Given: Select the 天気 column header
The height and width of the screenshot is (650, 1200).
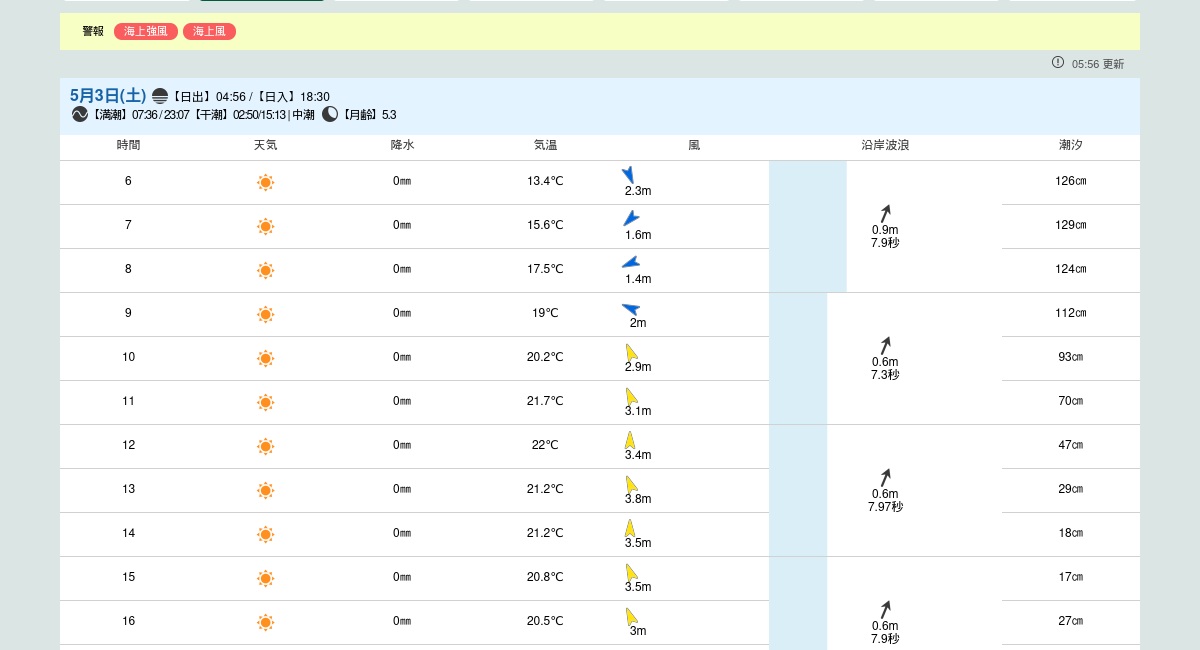Looking at the screenshot, I should tap(265, 146).
